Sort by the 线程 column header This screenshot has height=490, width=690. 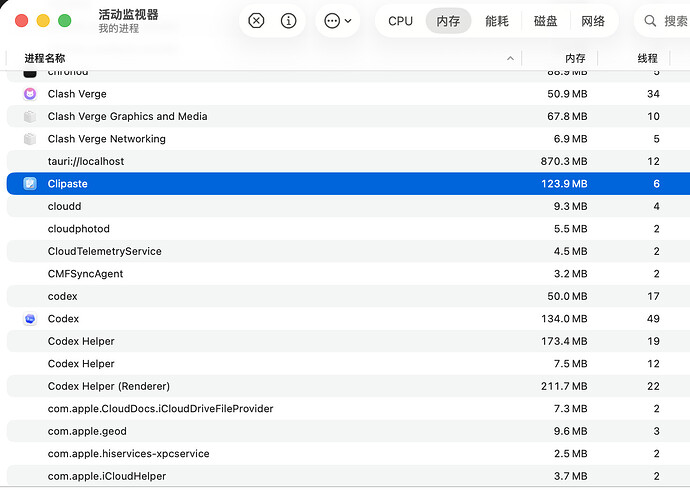(x=647, y=58)
